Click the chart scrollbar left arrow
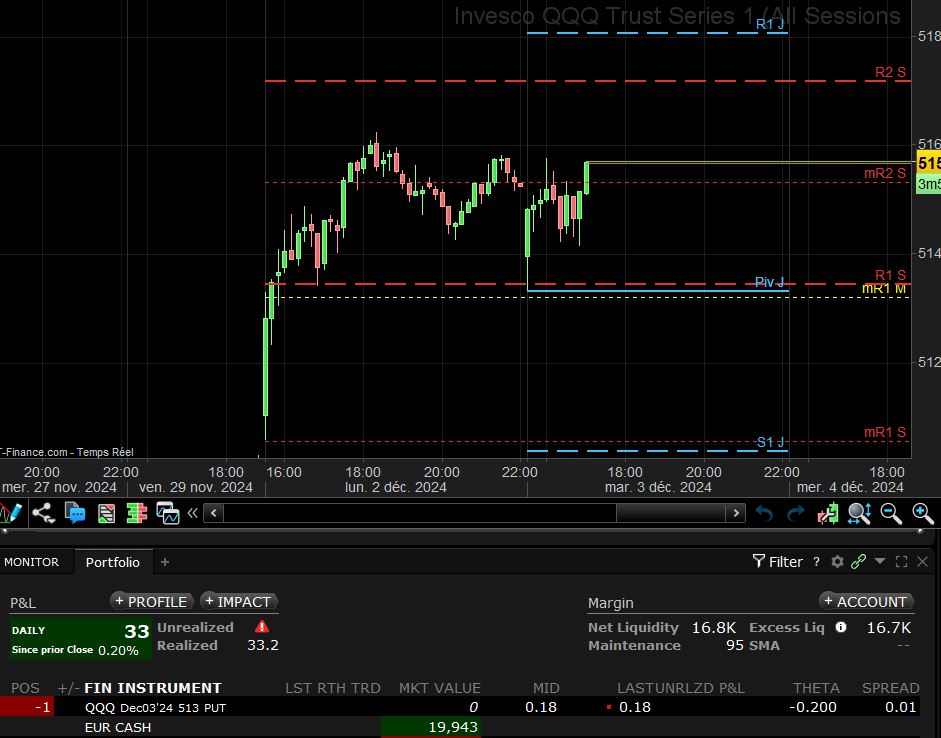This screenshot has width=941, height=738. 214,513
